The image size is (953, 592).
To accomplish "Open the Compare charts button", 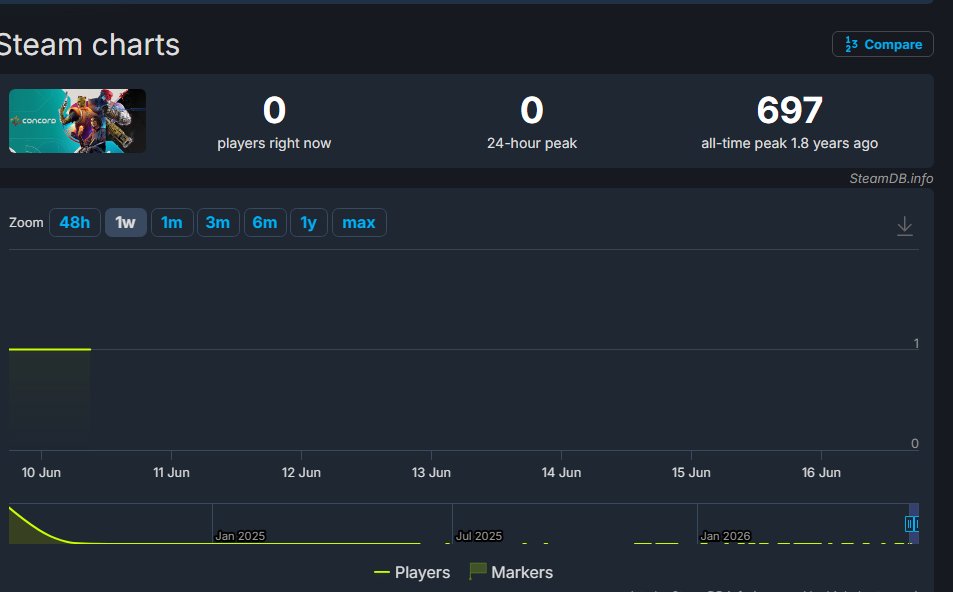I will pos(882,44).
